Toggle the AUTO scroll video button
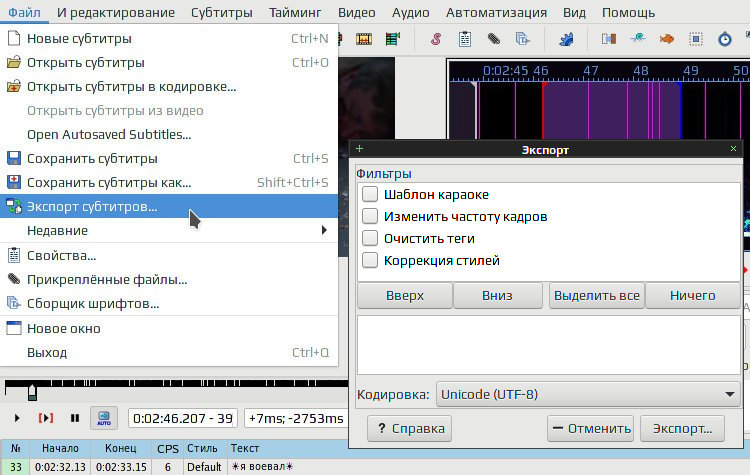The width and height of the screenshot is (750, 475). [104, 418]
